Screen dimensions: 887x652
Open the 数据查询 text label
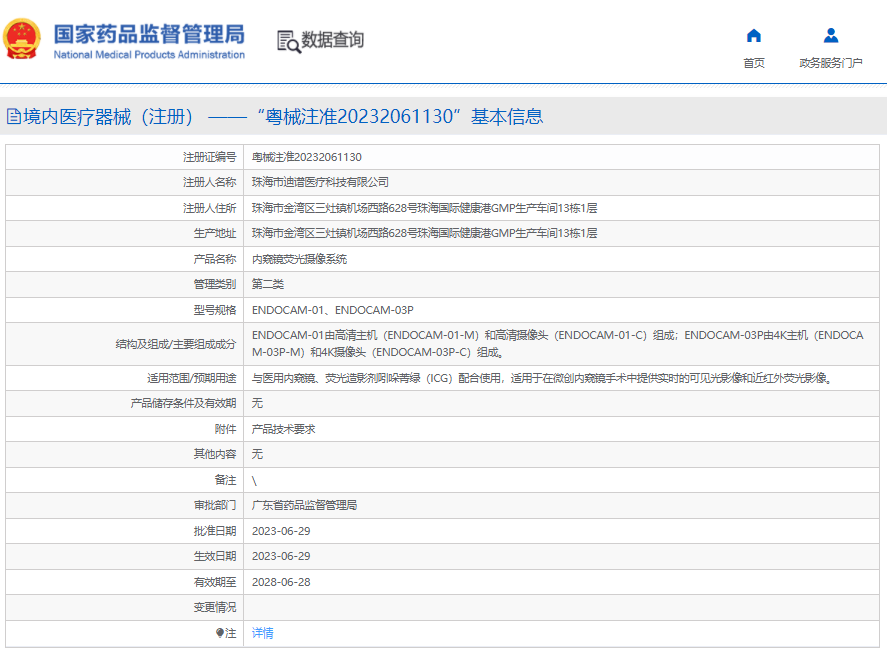[x=333, y=41]
